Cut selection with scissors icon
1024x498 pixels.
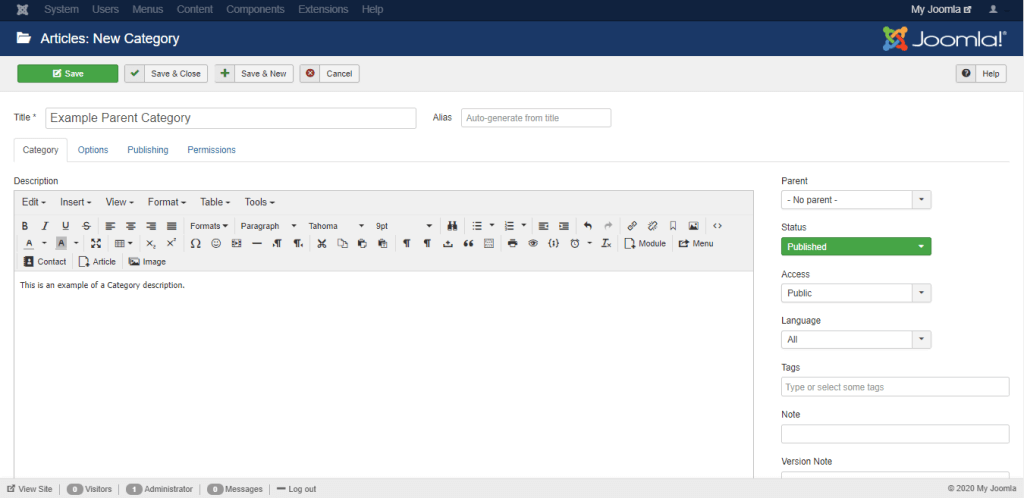tap(321, 243)
